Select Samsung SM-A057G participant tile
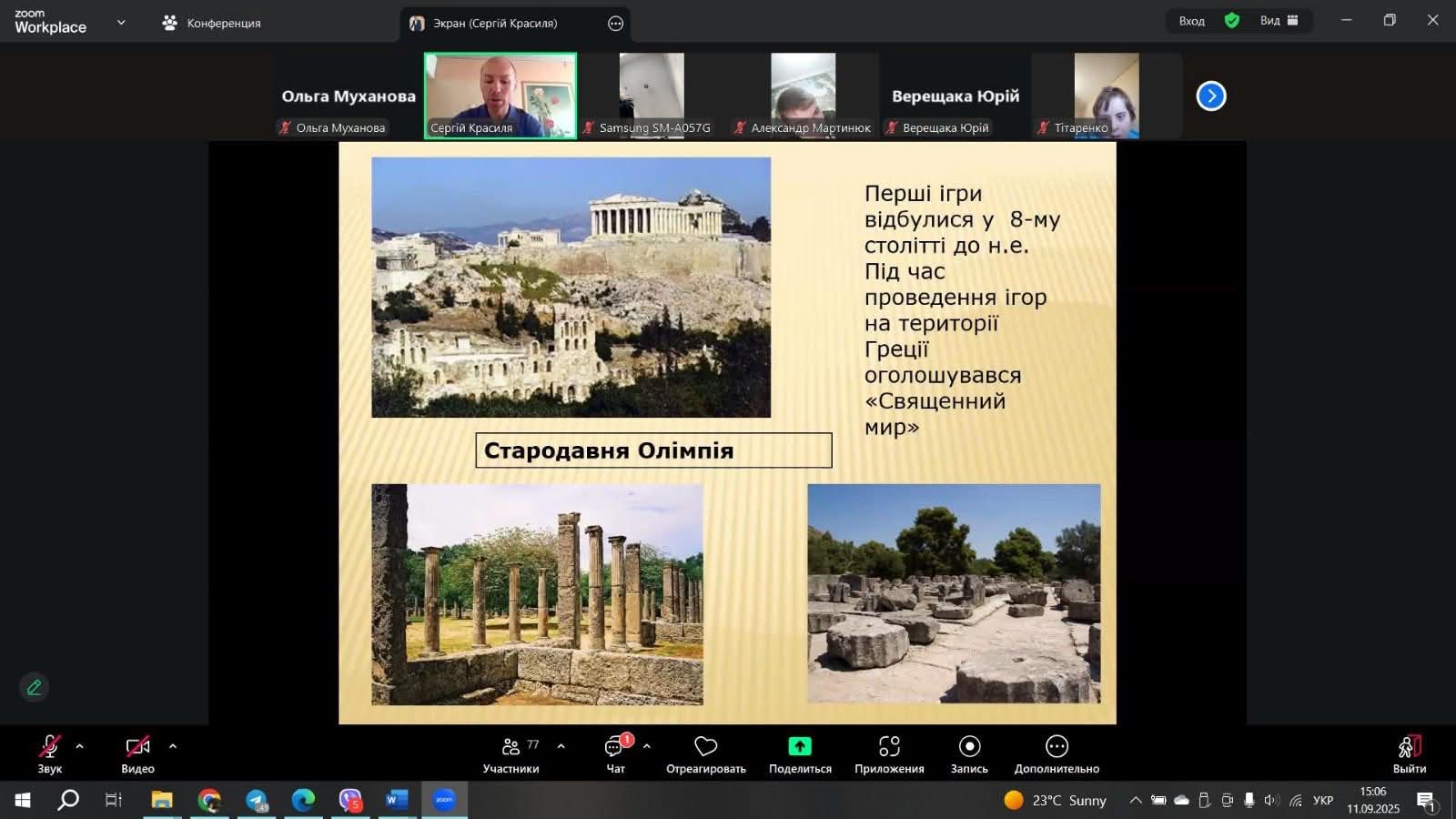 pyautogui.click(x=652, y=96)
